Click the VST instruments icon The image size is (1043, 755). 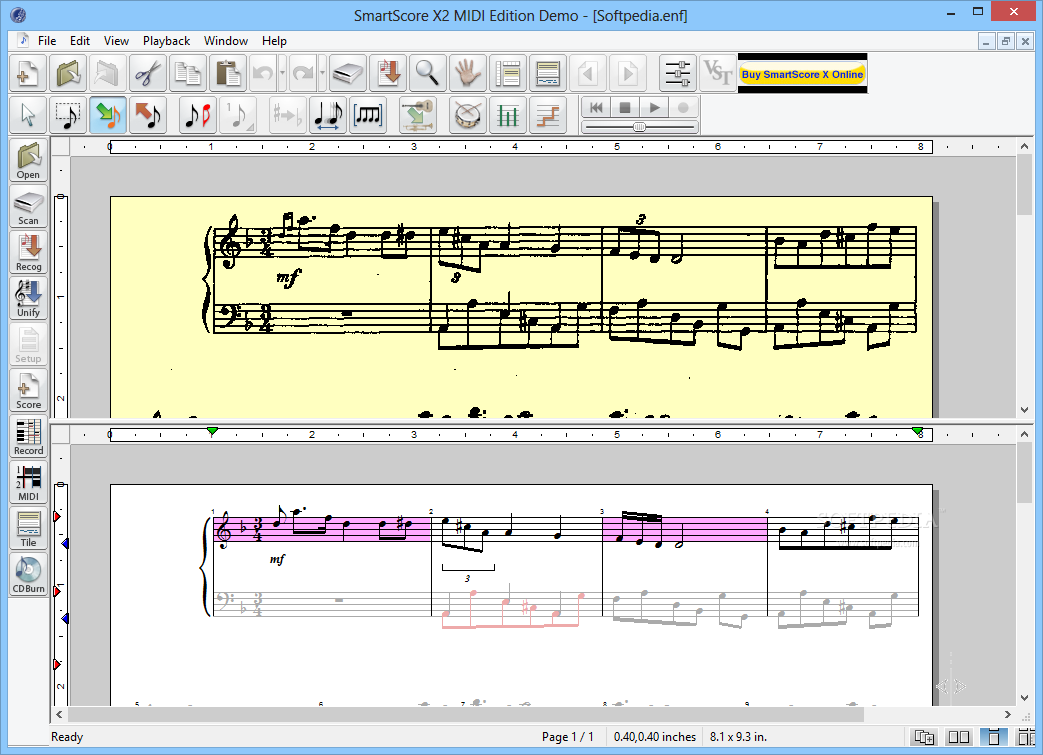[717, 73]
